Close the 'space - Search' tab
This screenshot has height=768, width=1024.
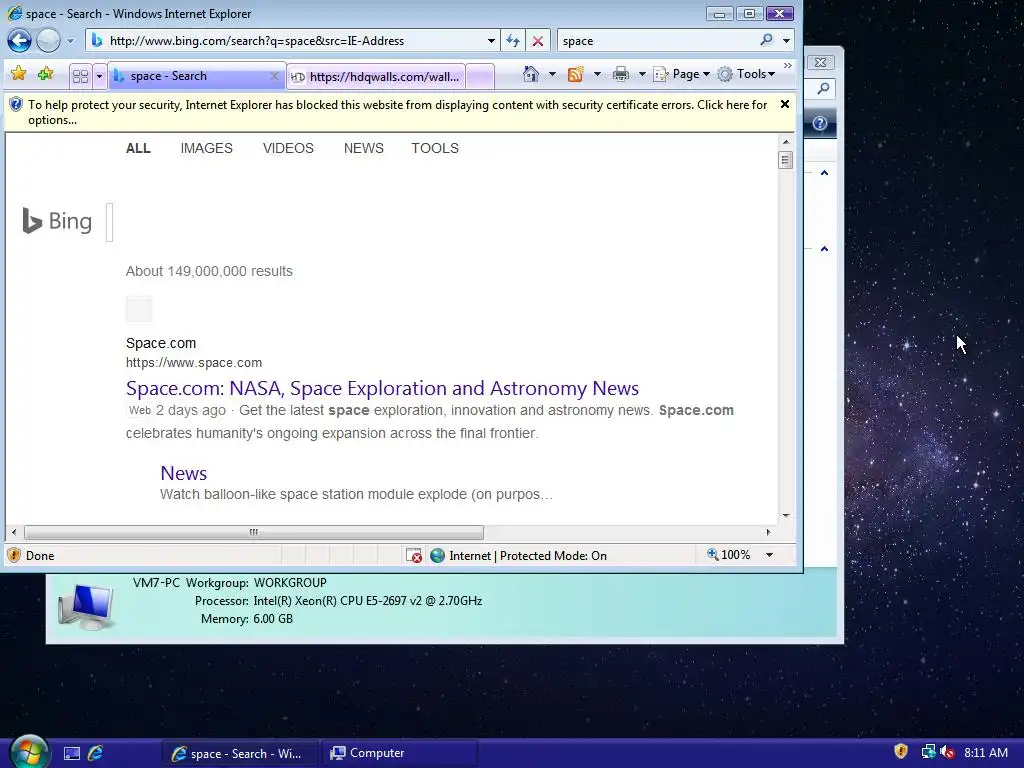[275, 76]
